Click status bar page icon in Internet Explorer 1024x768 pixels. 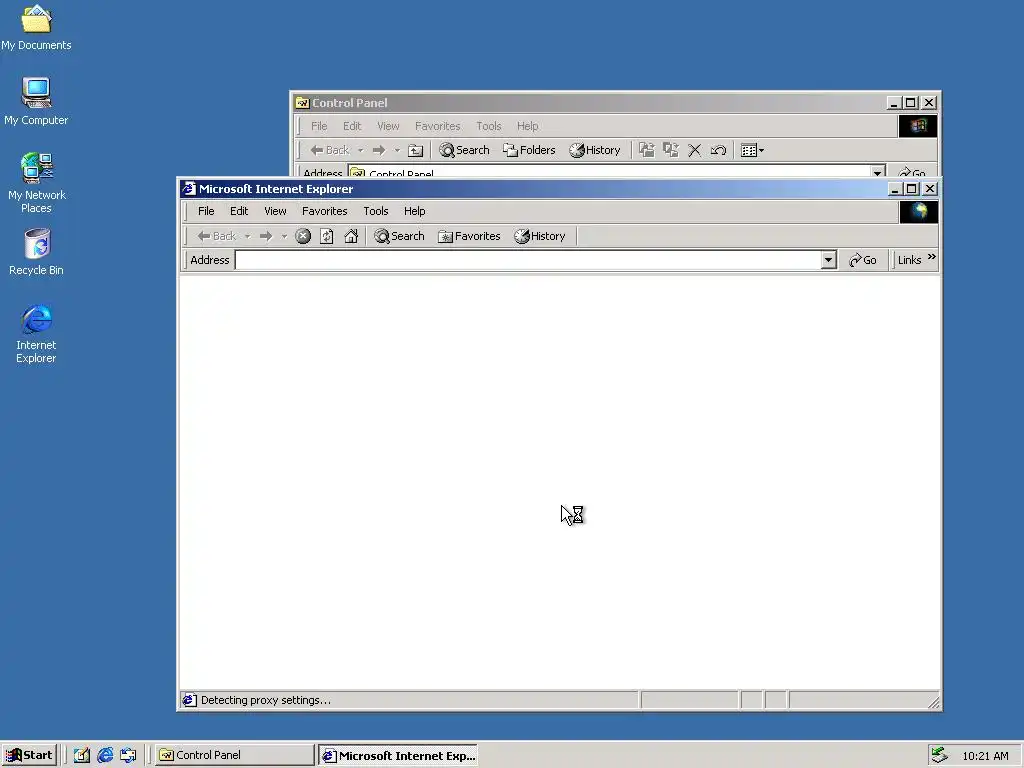tap(189, 700)
